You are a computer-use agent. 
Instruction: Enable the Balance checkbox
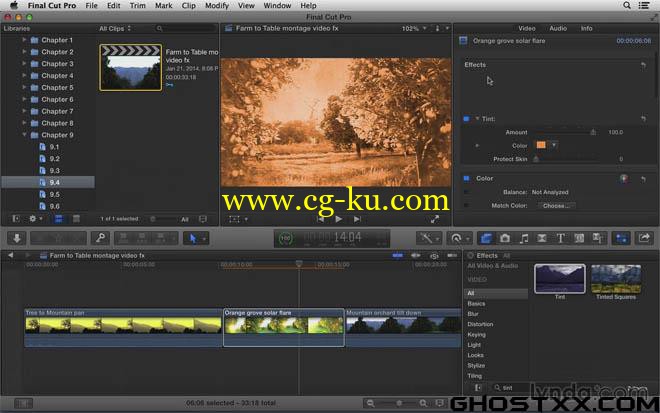pos(466,192)
